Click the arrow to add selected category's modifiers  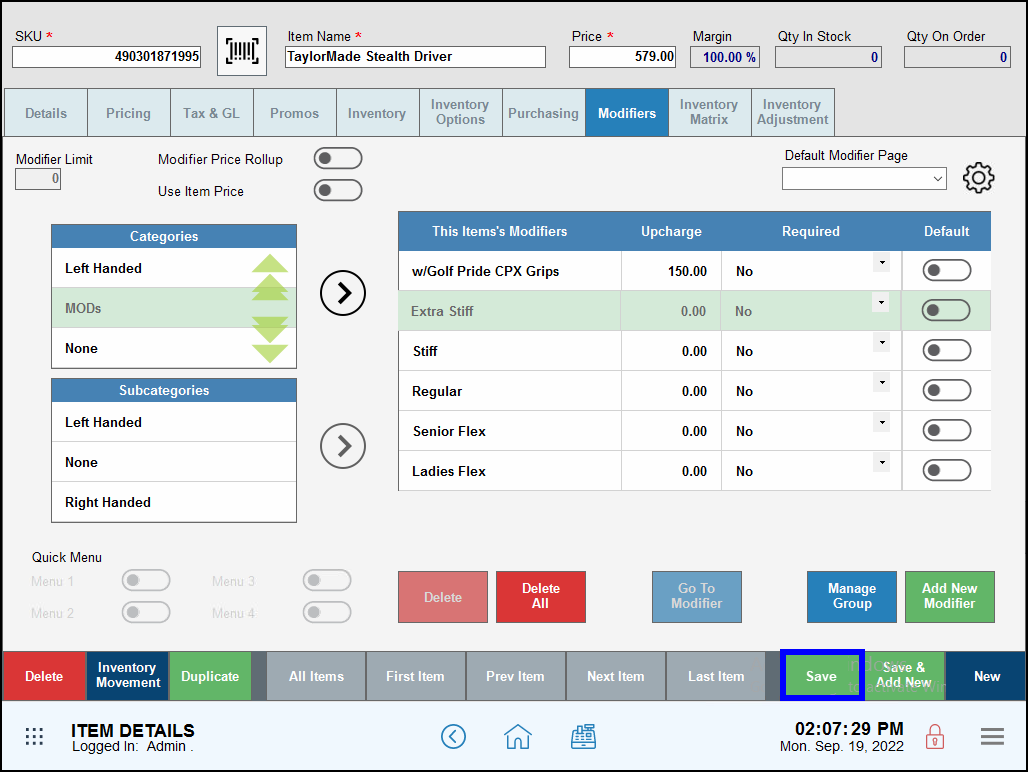(x=343, y=293)
